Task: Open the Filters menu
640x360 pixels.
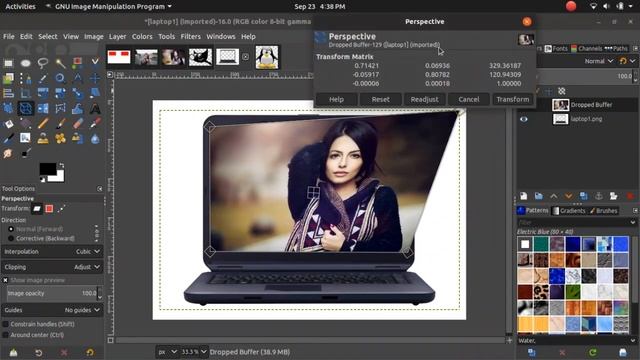Action: click(x=191, y=36)
